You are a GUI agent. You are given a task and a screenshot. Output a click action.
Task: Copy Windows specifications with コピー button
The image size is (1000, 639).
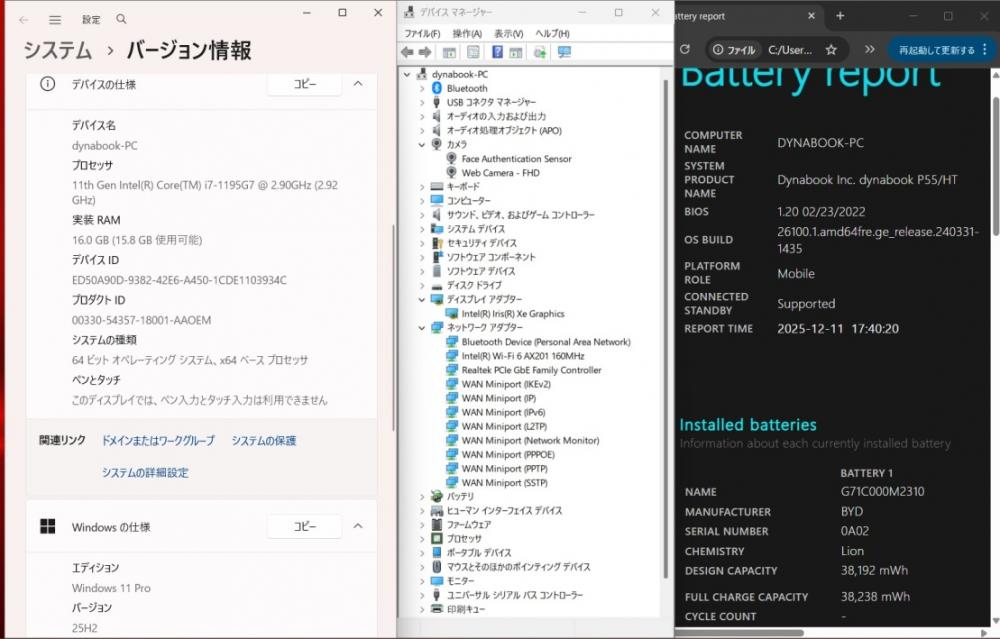pos(304,526)
